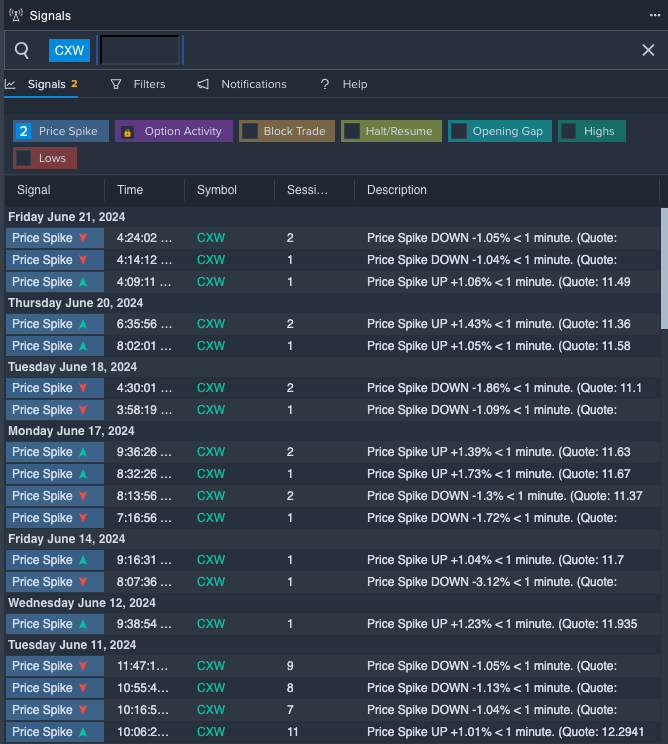Click down arrow on 4:14:12 Price Spike

[83, 260]
